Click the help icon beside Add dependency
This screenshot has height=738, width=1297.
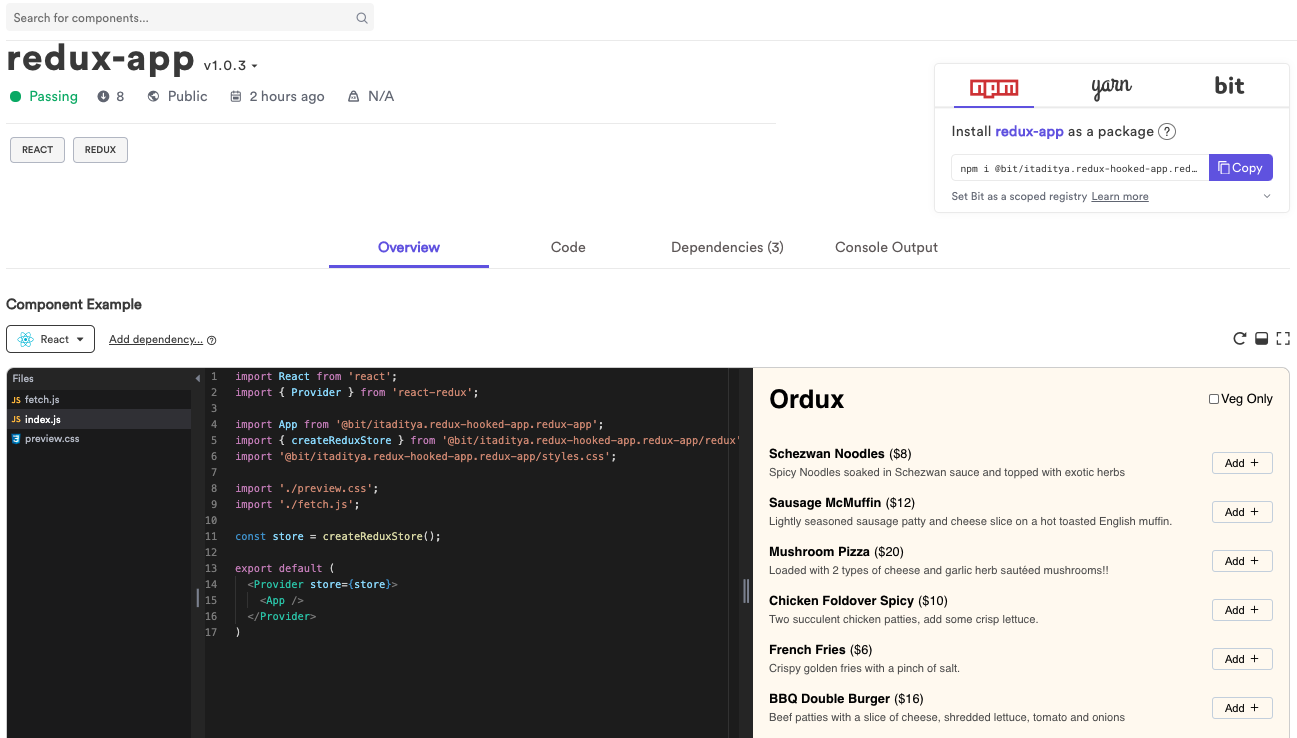[210, 339]
